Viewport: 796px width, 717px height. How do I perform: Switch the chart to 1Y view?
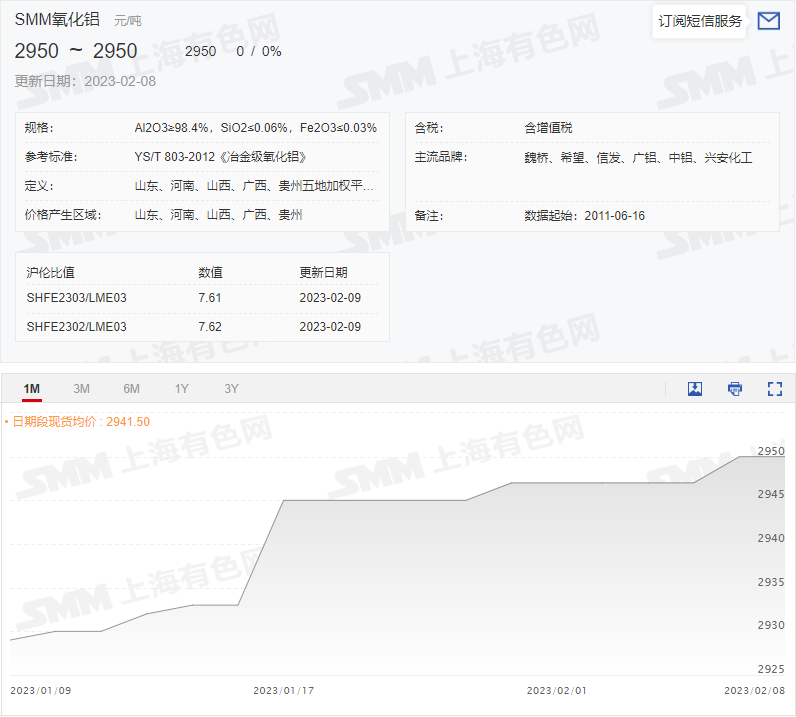click(181, 389)
